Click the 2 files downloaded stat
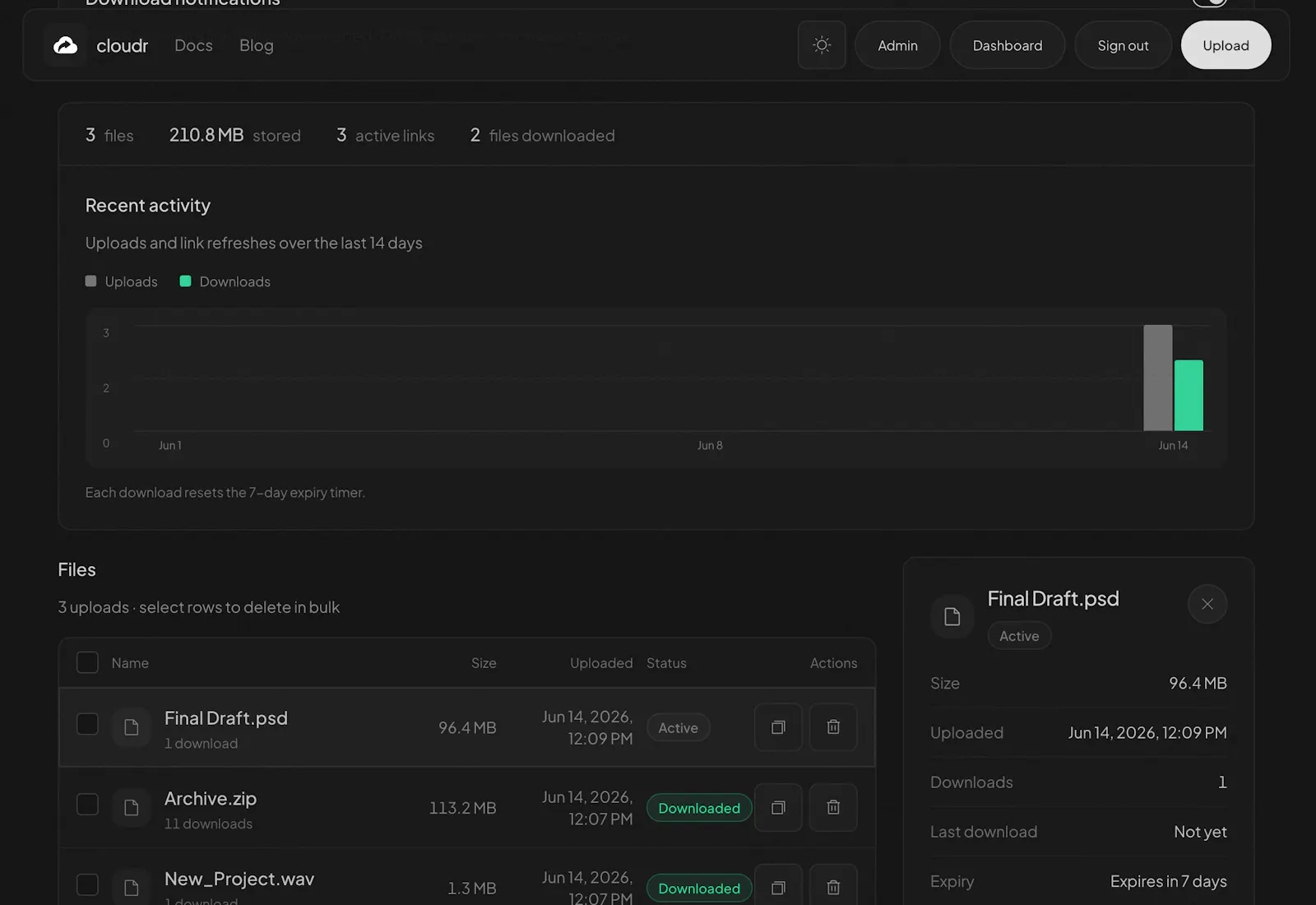The width and height of the screenshot is (1316, 905). click(x=542, y=135)
